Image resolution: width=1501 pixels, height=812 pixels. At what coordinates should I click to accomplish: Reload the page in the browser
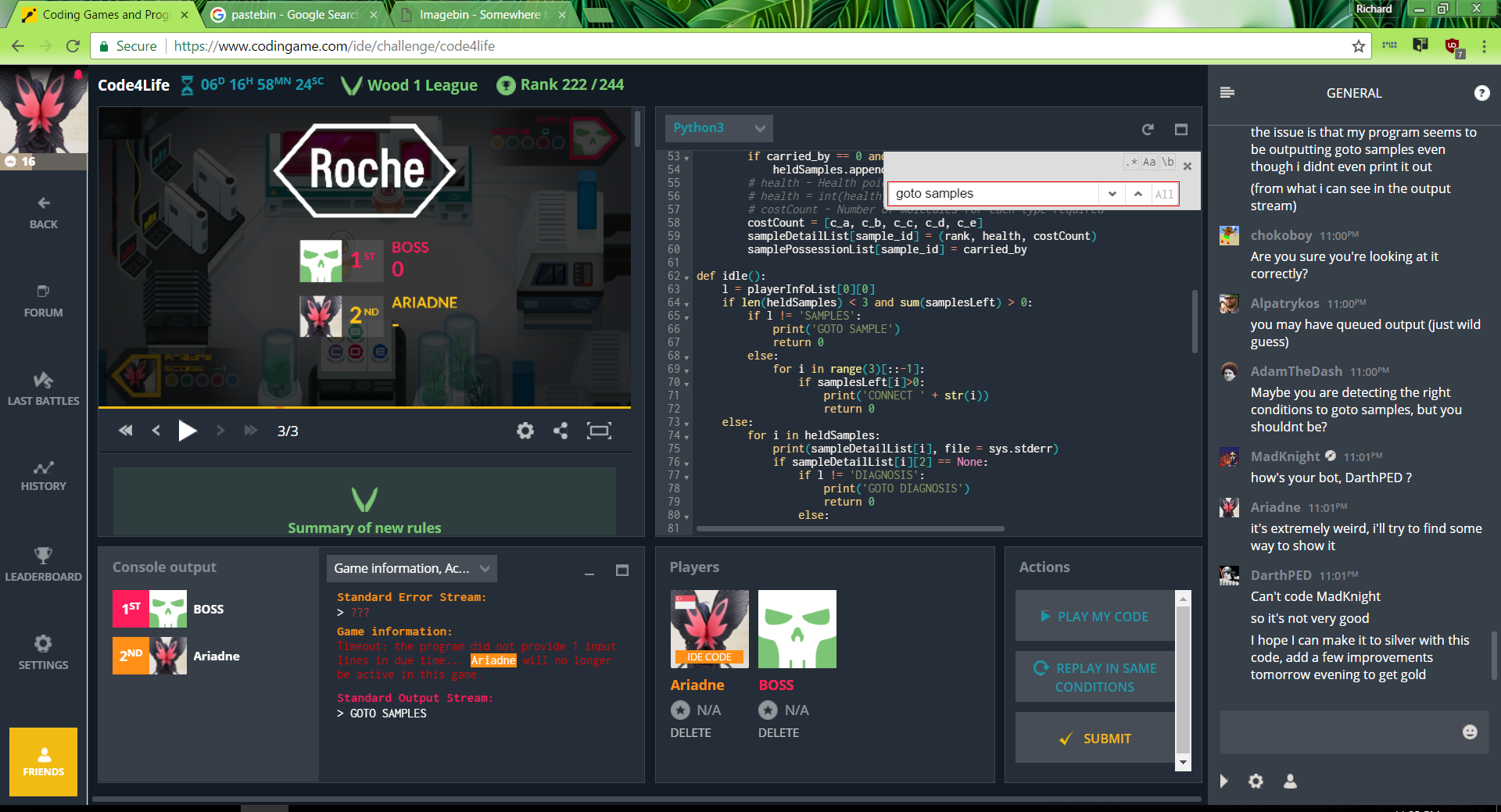coord(73,46)
